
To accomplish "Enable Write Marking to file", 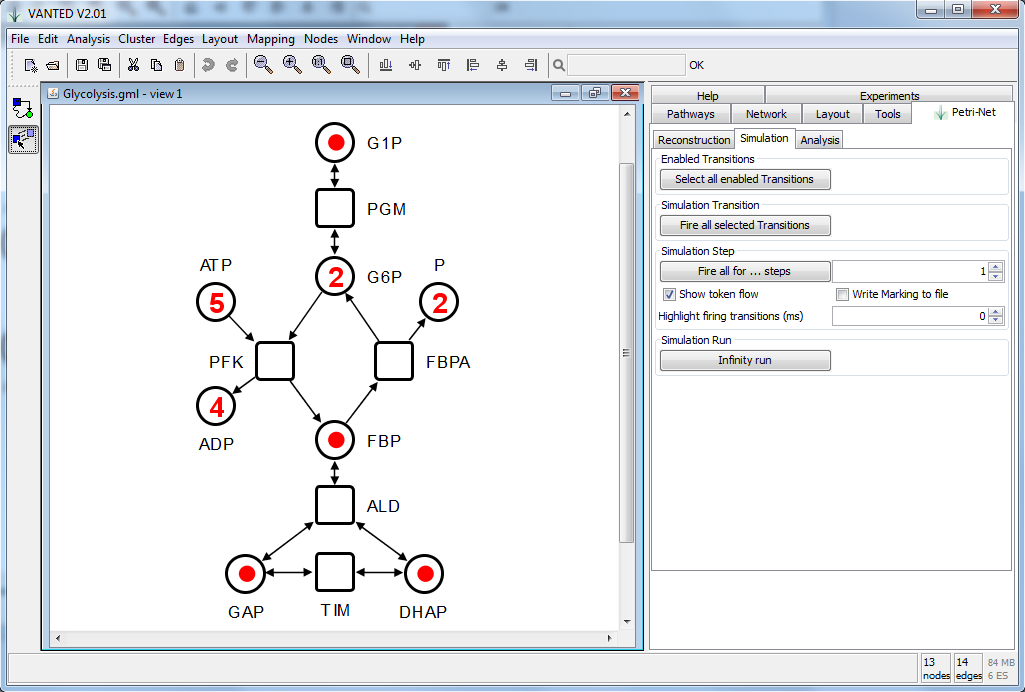I will (843, 294).
